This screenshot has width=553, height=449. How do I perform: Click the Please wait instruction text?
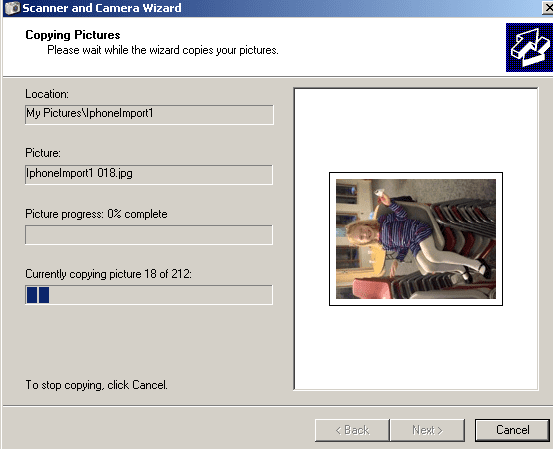[163, 50]
